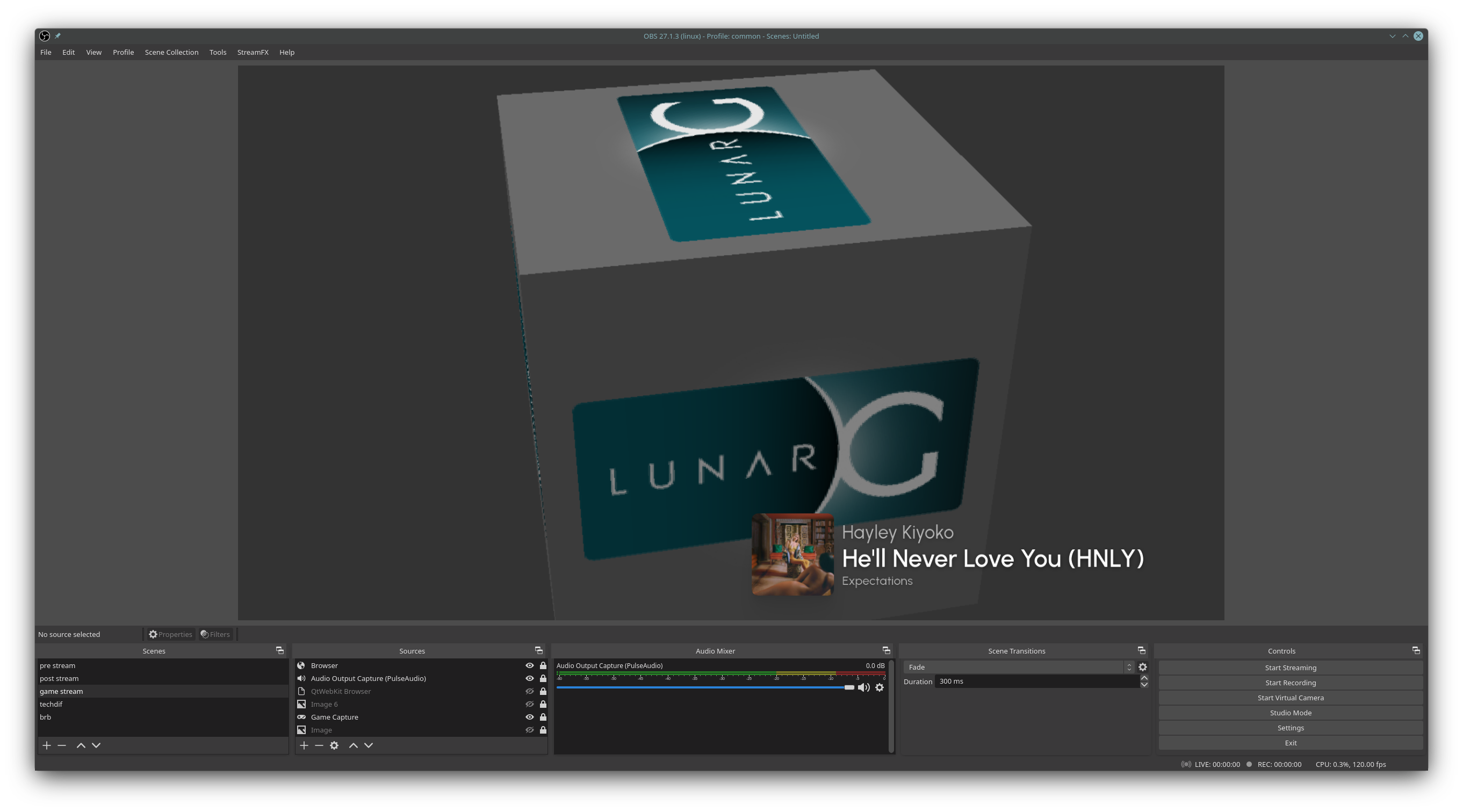Hide the Browser source

[x=529, y=665]
